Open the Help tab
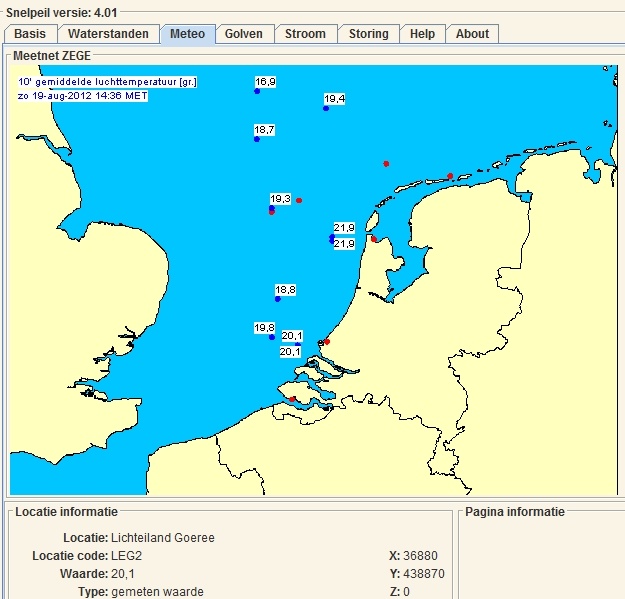625x599 pixels. pyautogui.click(x=422, y=34)
